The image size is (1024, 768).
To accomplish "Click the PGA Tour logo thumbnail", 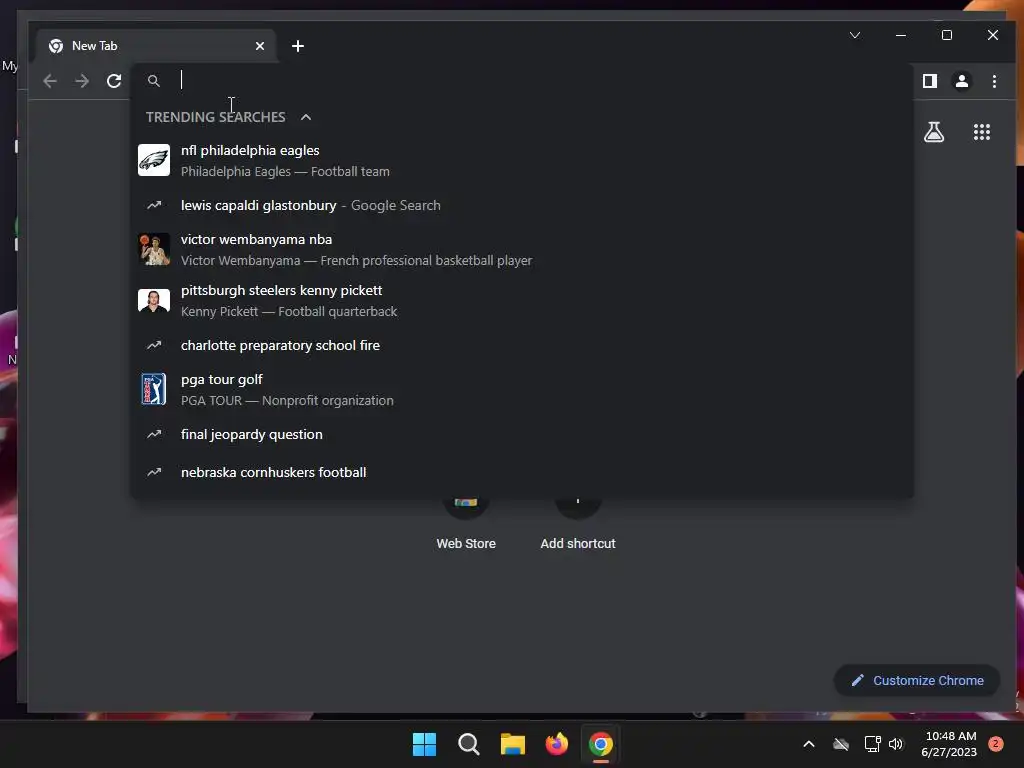I will 154,389.
